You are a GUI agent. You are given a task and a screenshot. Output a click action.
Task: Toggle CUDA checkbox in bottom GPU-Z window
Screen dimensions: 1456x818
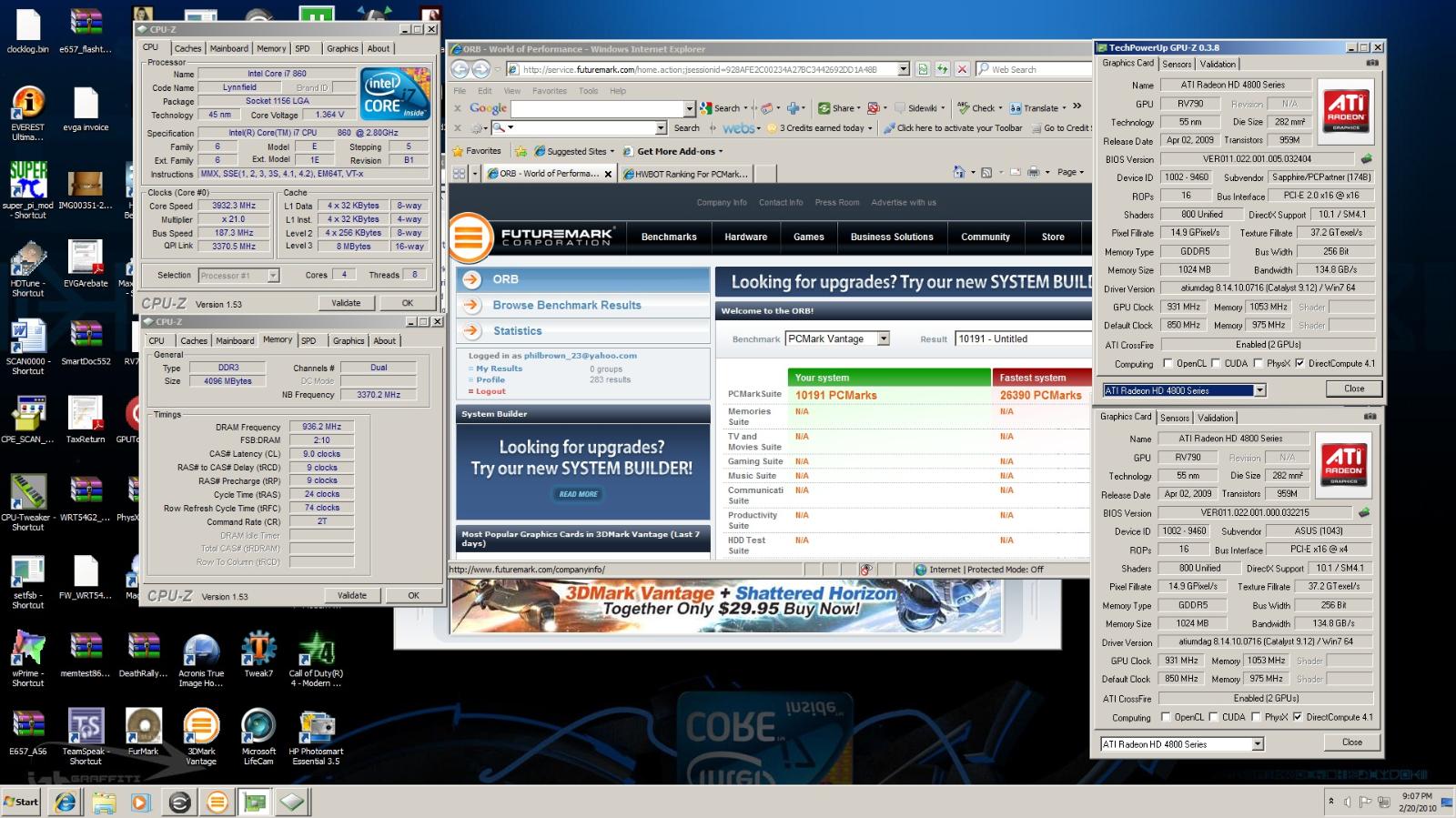pos(1213,717)
